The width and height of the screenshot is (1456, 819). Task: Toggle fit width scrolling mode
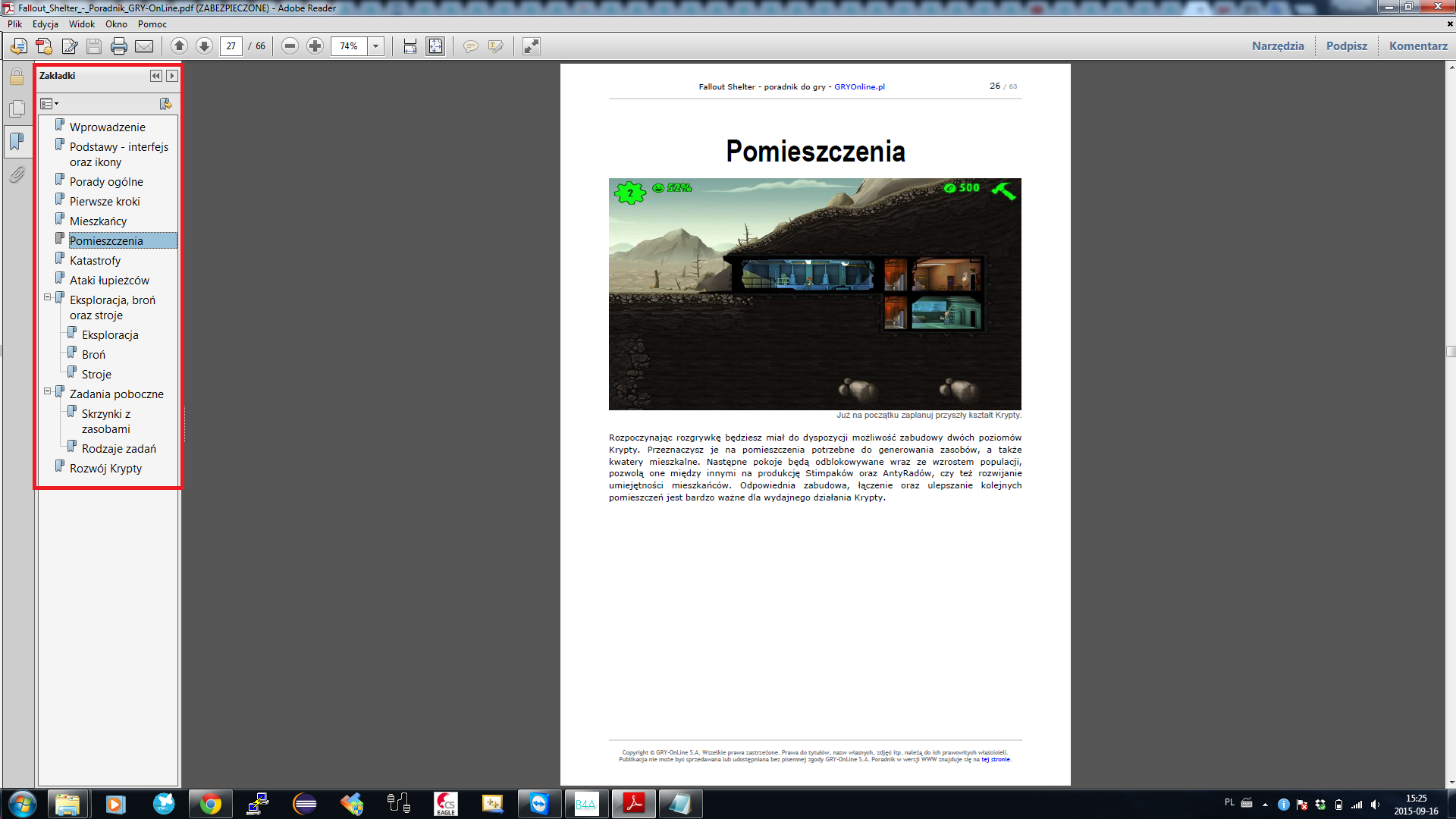point(410,46)
